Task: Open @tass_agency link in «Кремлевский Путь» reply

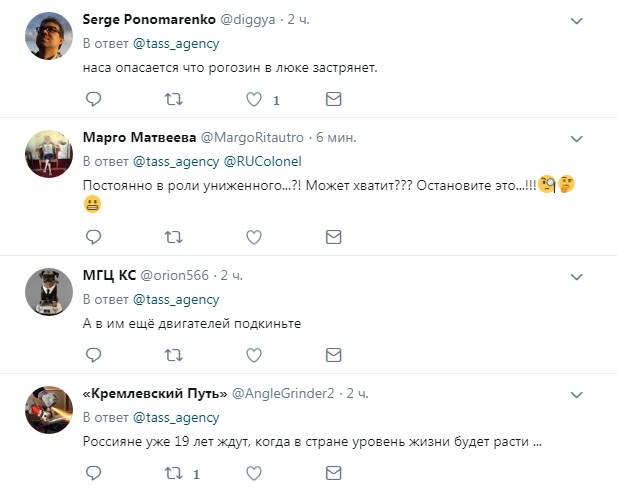Action: [176, 417]
